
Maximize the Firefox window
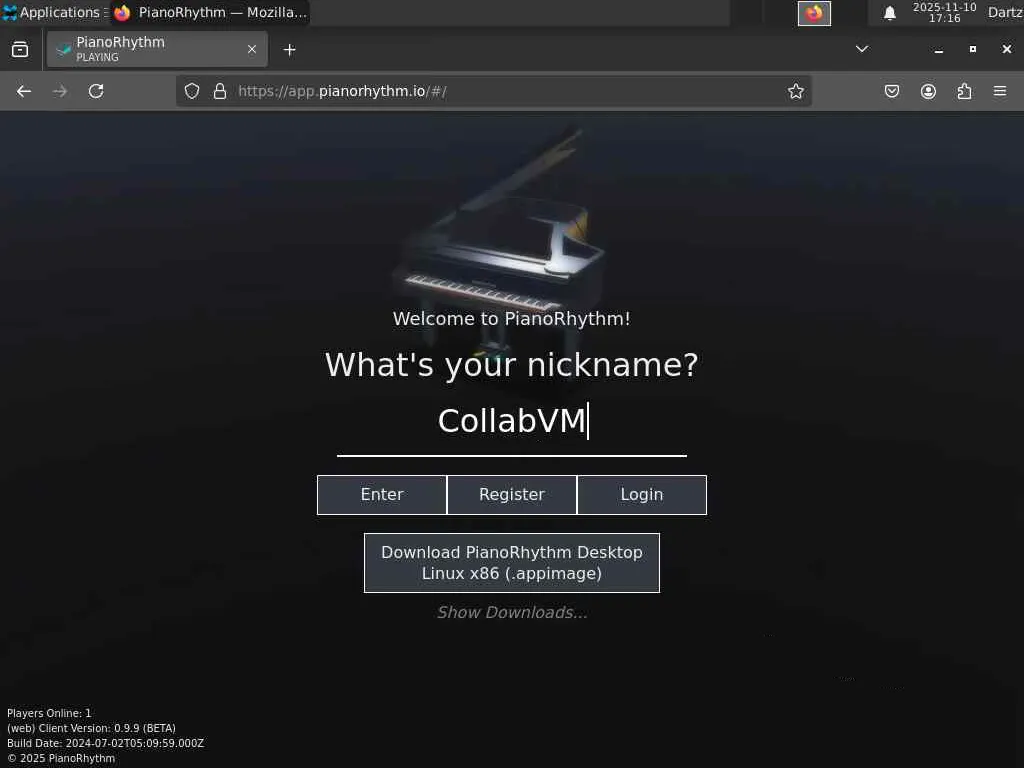pos(972,49)
